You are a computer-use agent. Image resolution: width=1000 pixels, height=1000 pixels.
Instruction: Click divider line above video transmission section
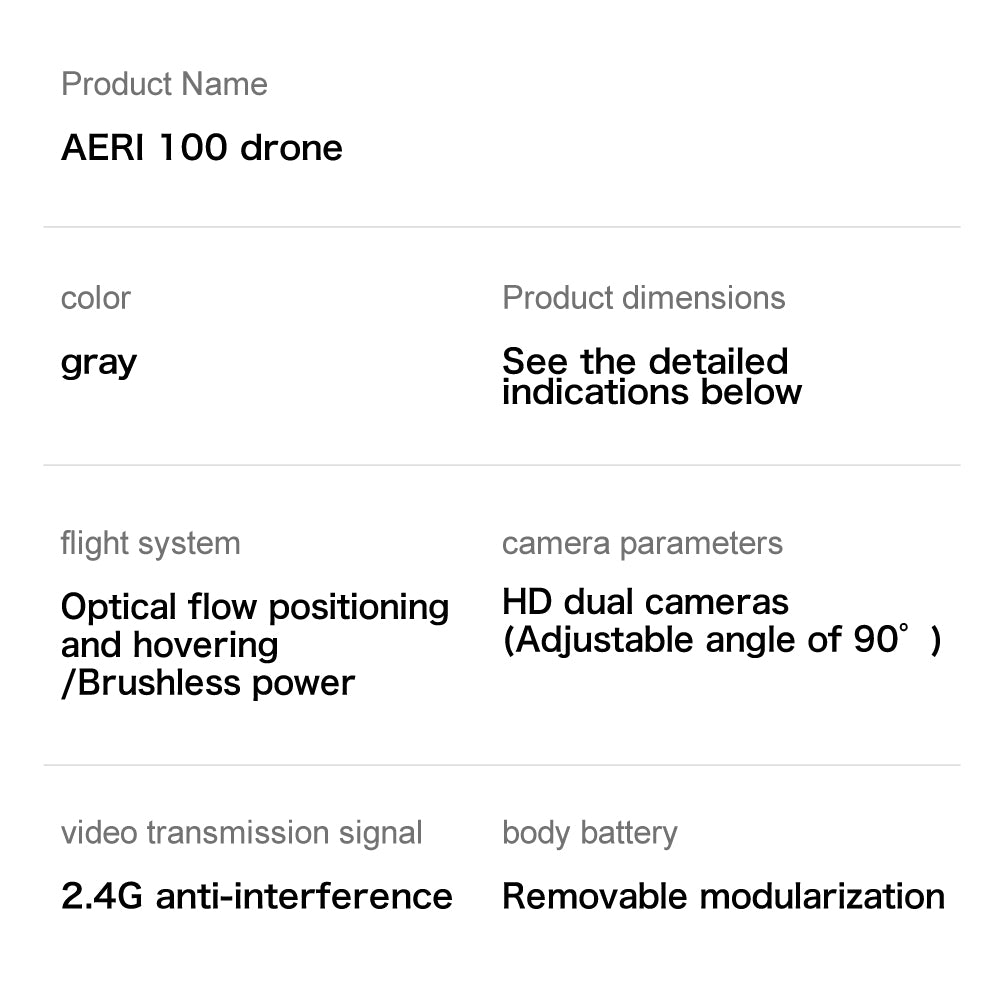[502, 765]
